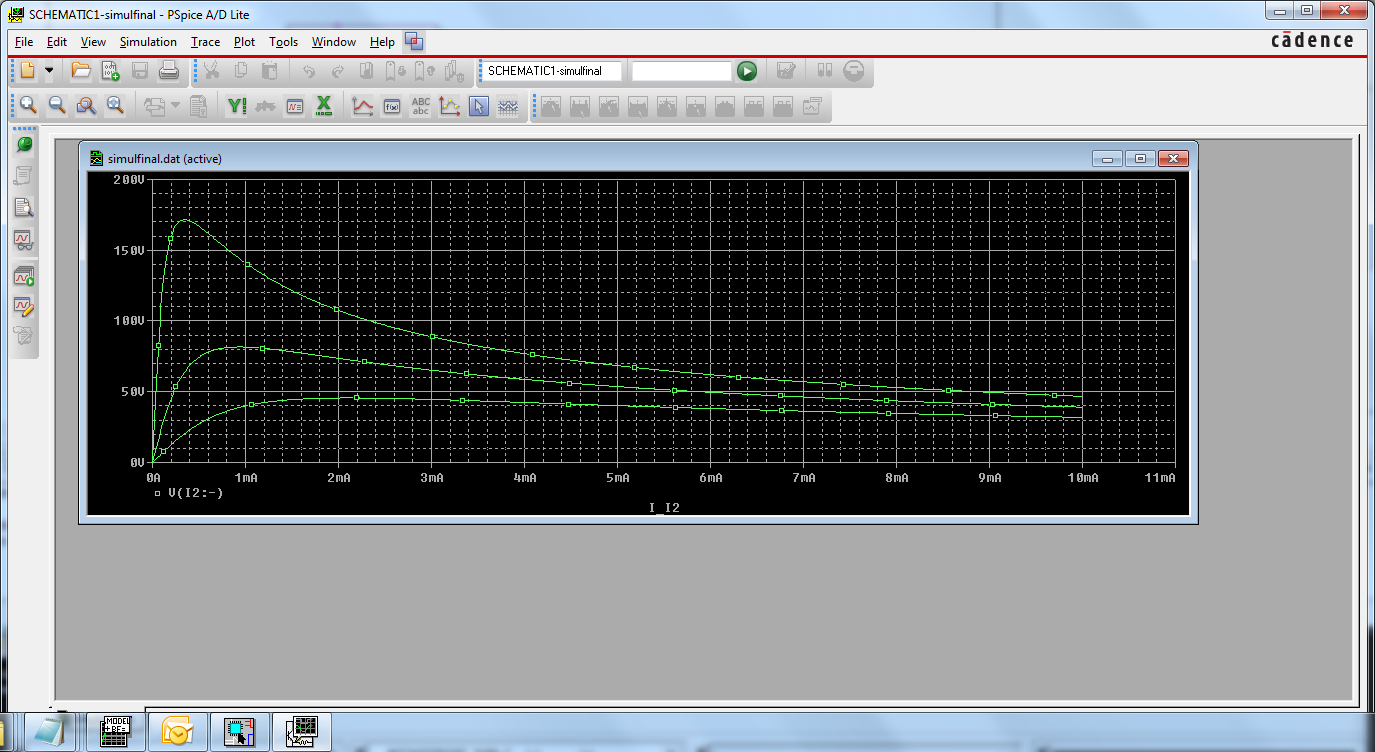Click the cadence logo
Viewport: 1375px width, 752px height.
1312,41
